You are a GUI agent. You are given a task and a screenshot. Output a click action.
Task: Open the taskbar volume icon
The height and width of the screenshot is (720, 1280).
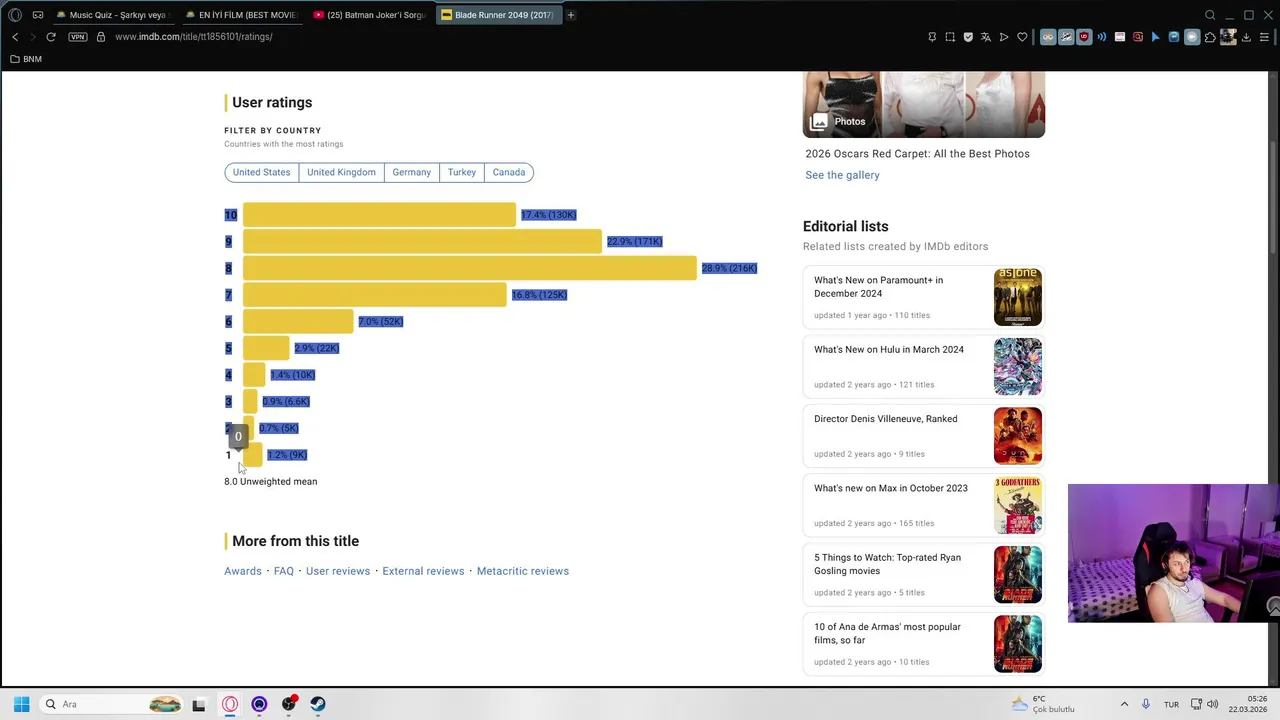coord(1213,704)
